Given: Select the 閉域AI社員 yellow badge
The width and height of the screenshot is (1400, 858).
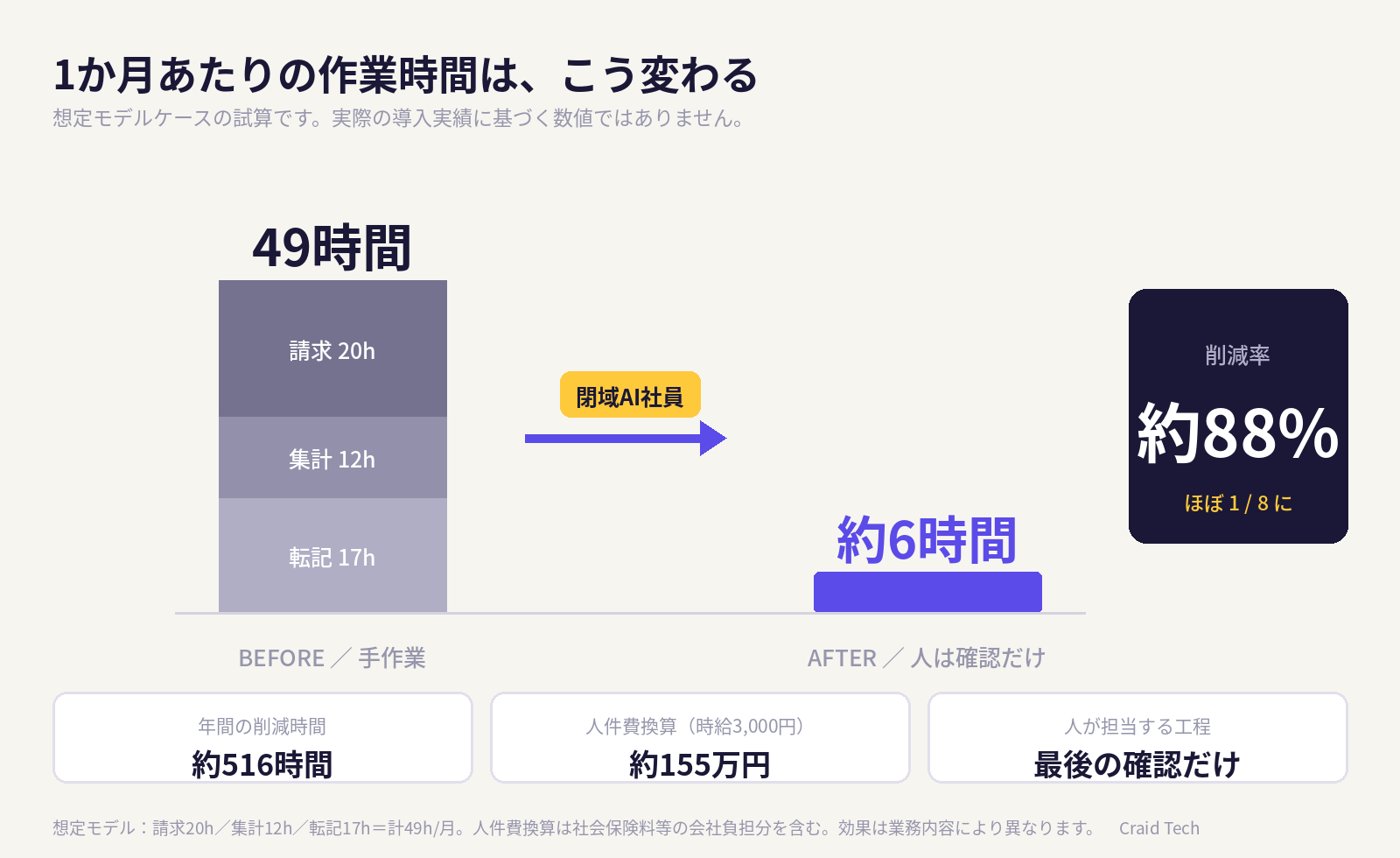Looking at the screenshot, I should 630,395.
